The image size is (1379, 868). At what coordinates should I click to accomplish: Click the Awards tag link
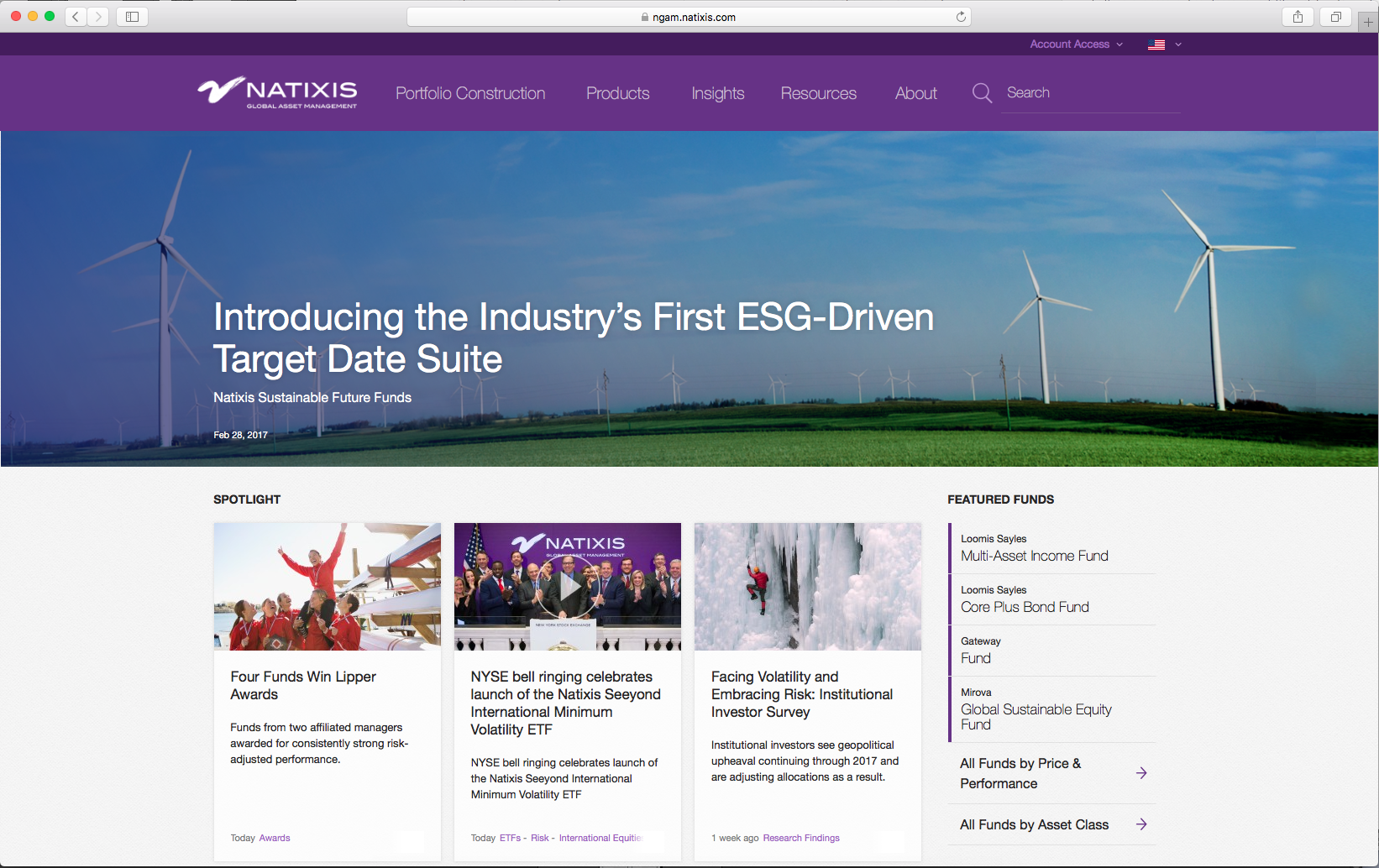pos(275,838)
